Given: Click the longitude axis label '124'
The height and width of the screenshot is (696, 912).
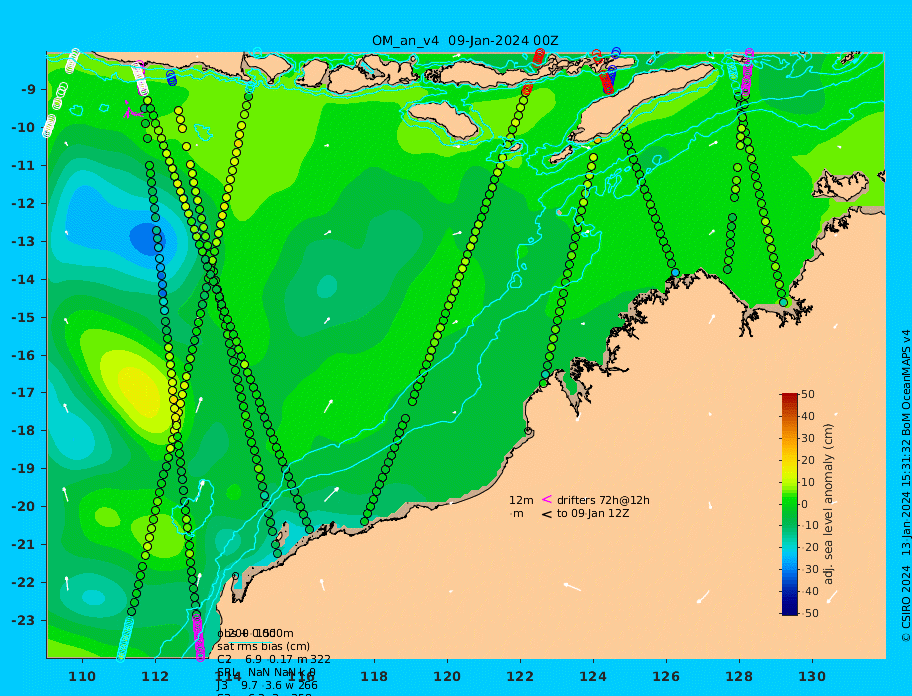Looking at the screenshot, I should (593, 676).
